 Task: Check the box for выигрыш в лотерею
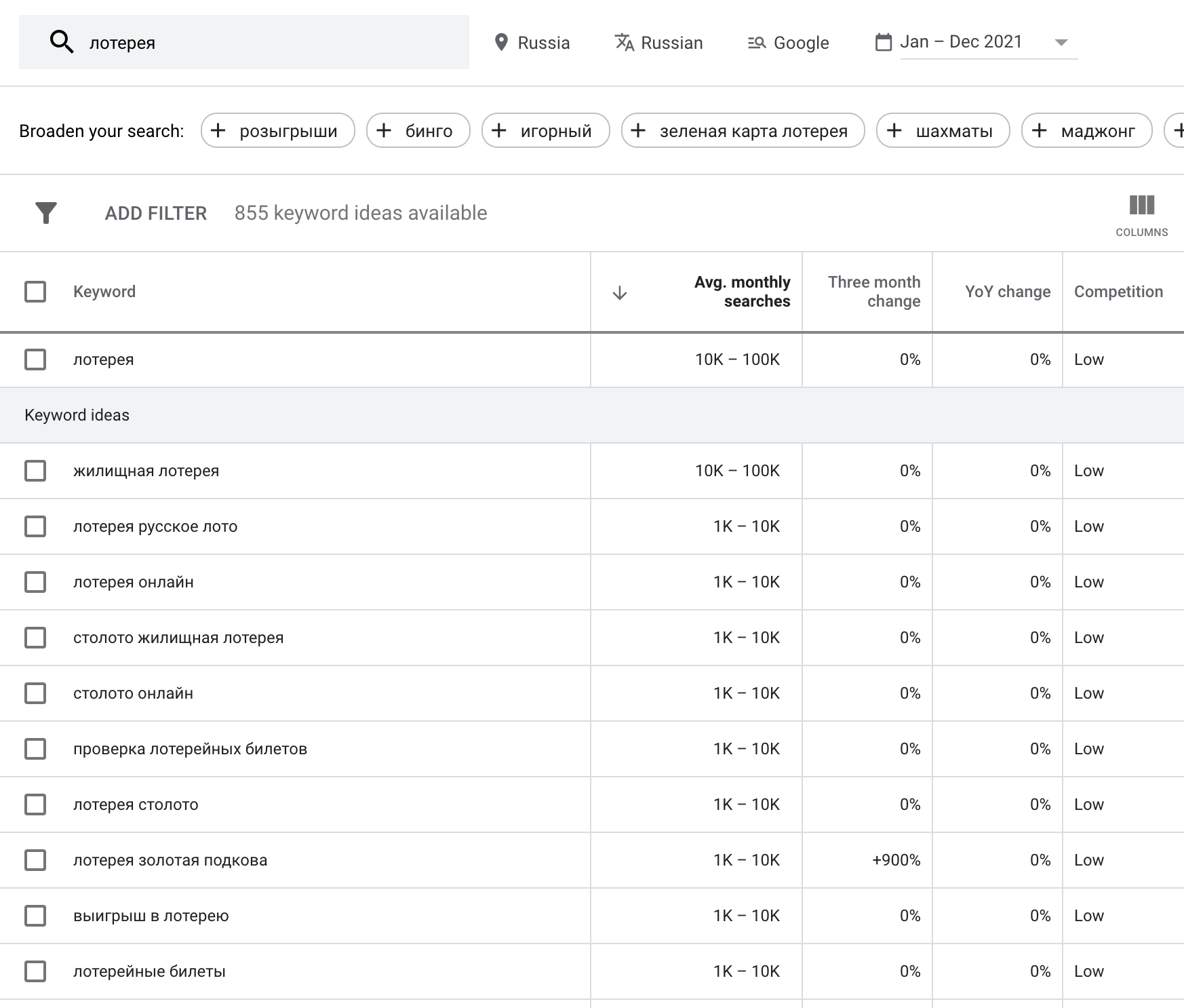[x=35, y=916]
